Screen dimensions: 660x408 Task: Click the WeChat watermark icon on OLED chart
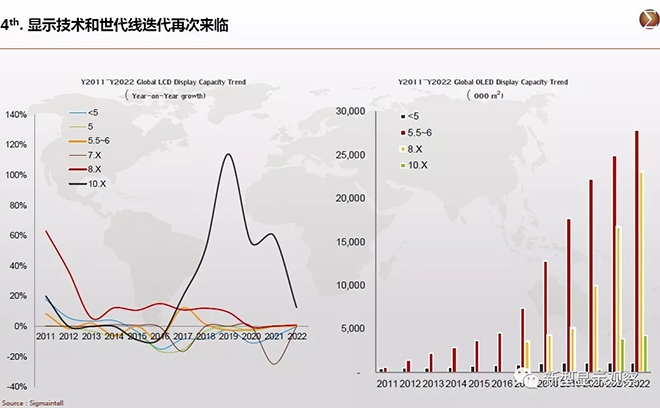(x=528, y=381)
